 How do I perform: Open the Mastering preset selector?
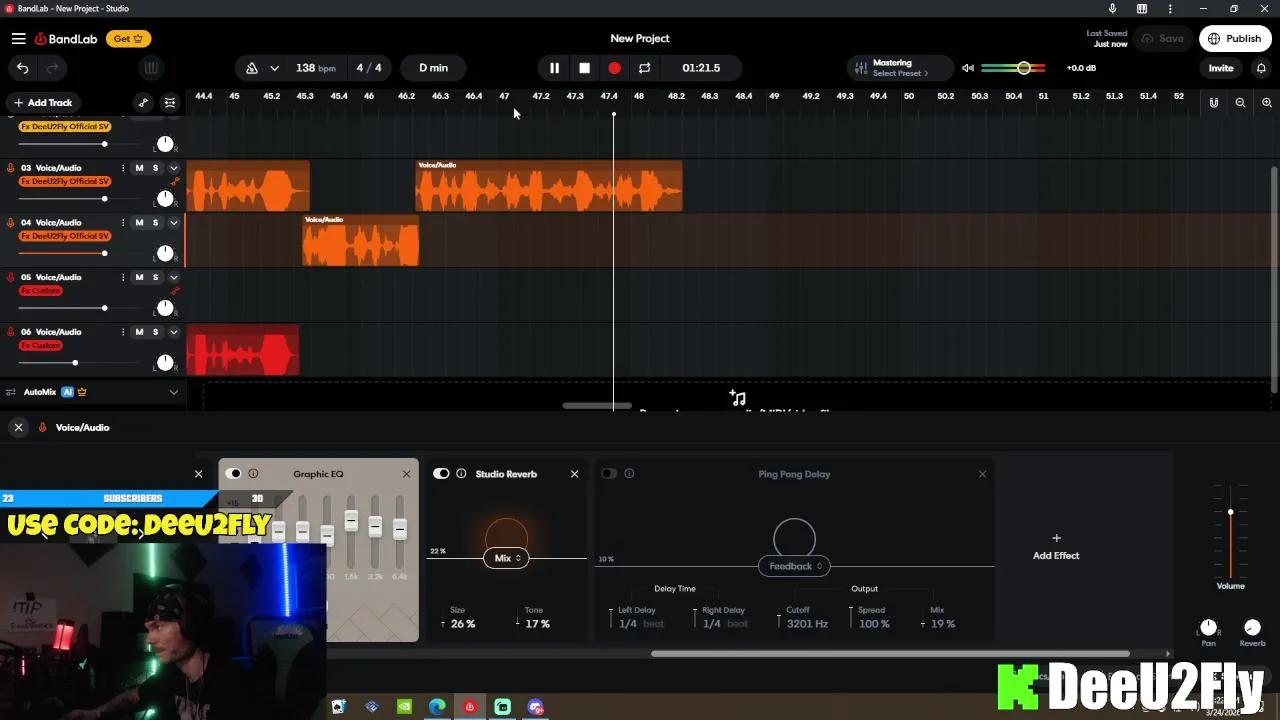click(890, 68)
